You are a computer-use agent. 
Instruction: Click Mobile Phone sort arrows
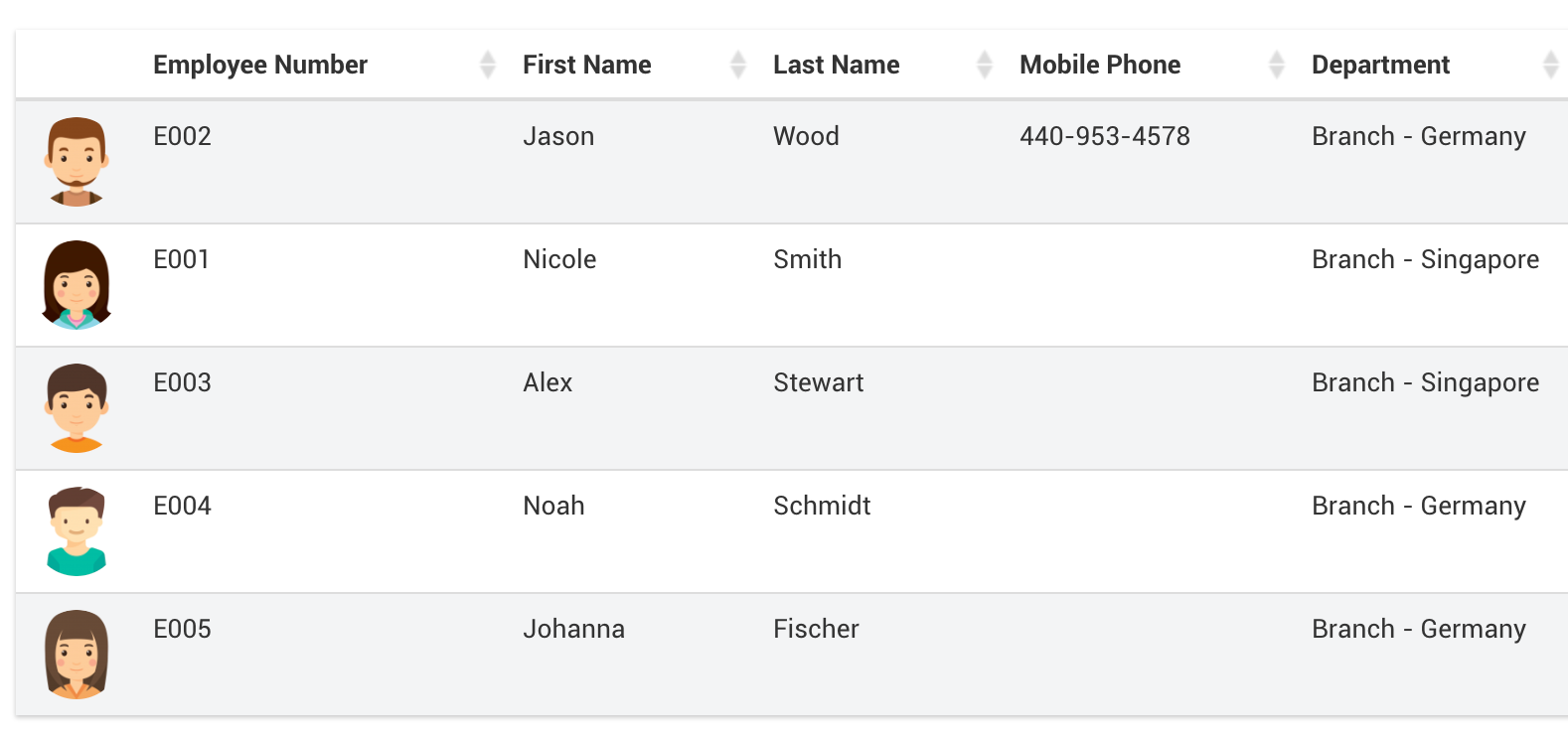pyautogui.click(x=1277, y=65)
